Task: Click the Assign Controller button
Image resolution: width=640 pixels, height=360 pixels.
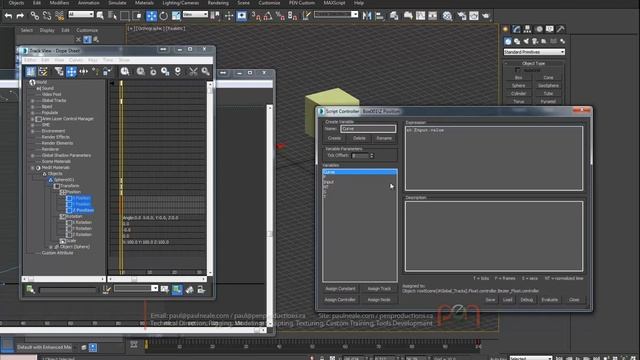Action: pyautogui.click(x=340, y=300)
